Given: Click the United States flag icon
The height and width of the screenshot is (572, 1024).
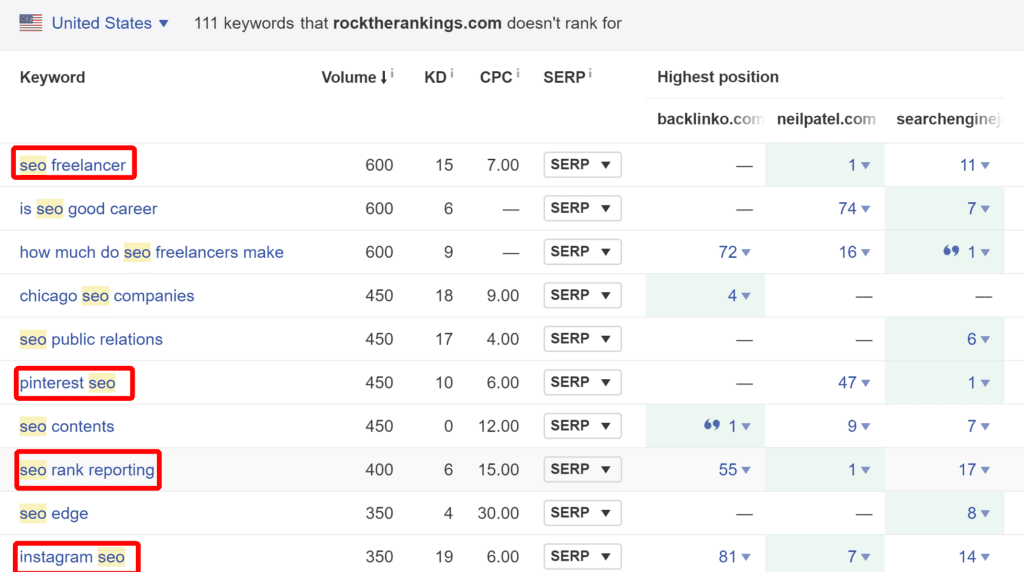Looking at the screenshot, I should (x=31, y=23).
